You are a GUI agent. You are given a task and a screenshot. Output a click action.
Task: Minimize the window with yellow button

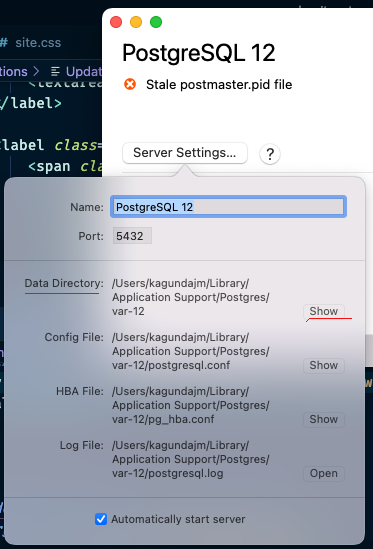136,22
